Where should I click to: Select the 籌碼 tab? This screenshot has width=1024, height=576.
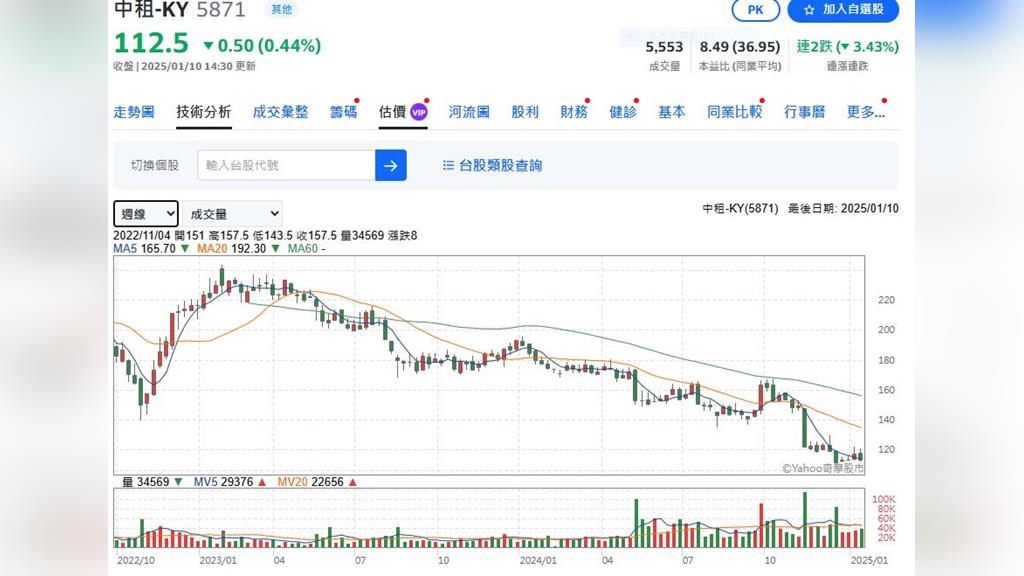click(343, 112)
